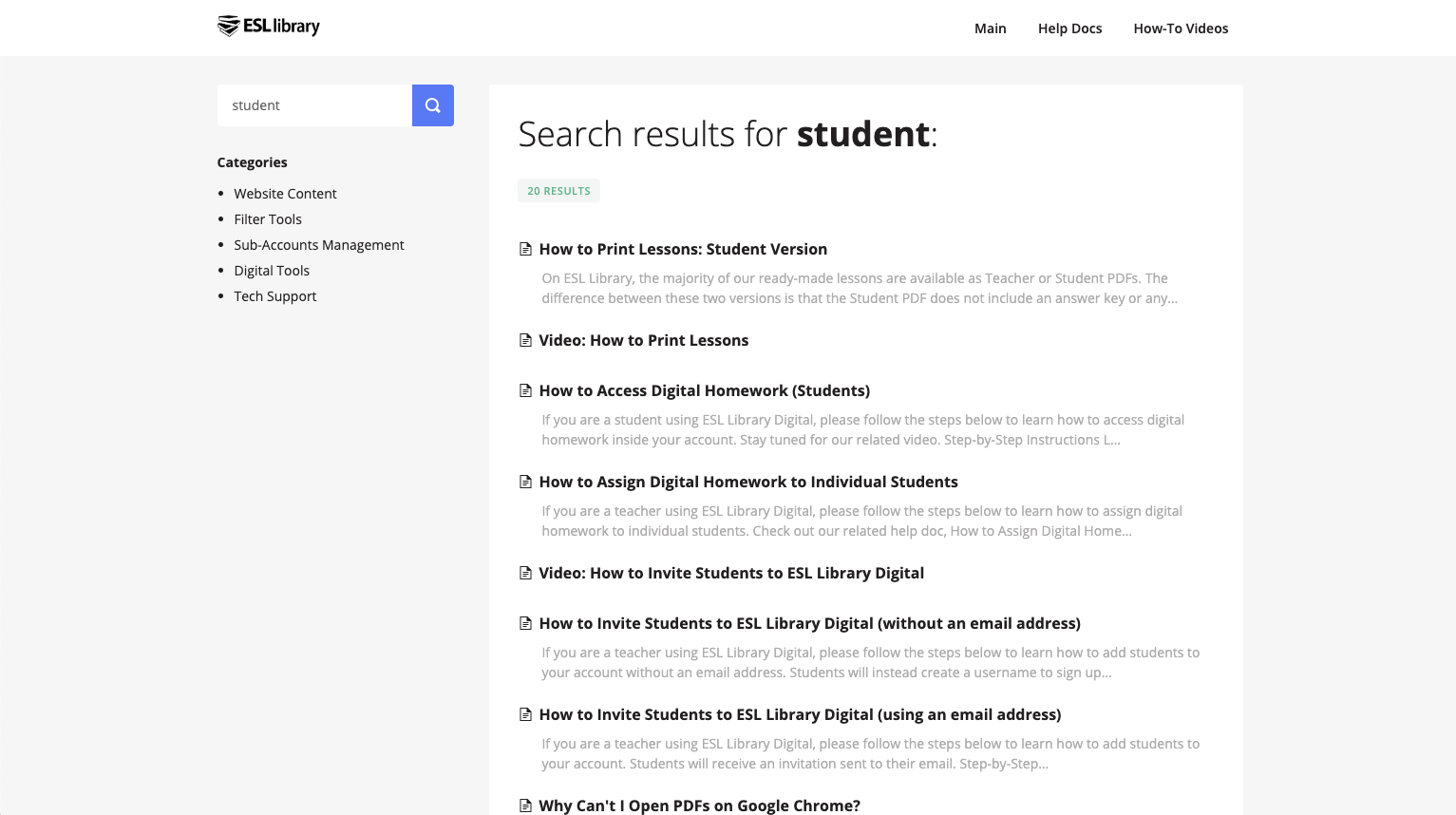Viewport: 1456px width, 815px height.
Task: Click excerpt mentioning 'invitation sent to their email'
Action: point(871,753)
